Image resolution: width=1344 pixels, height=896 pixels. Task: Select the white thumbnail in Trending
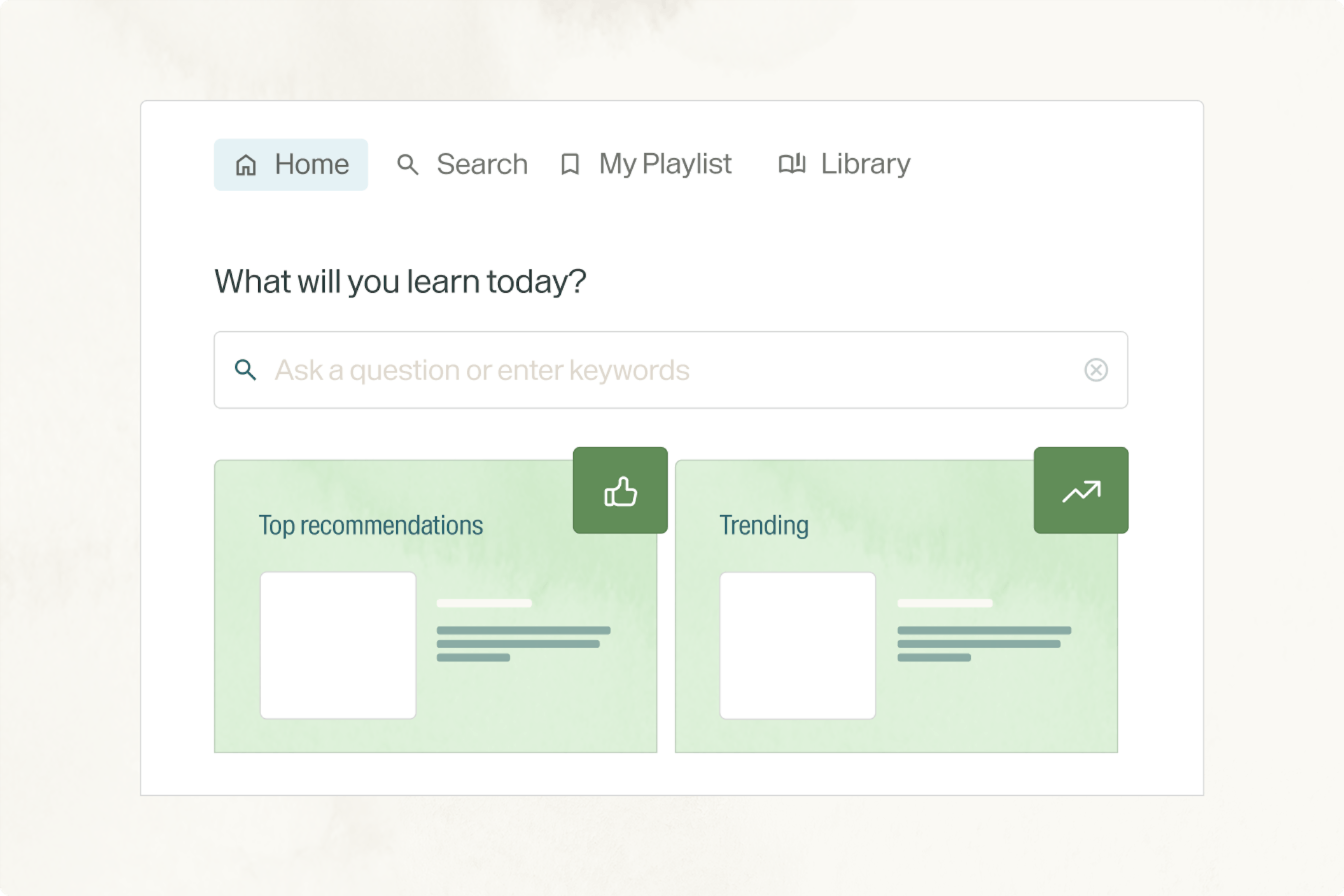tap(798, 645)
